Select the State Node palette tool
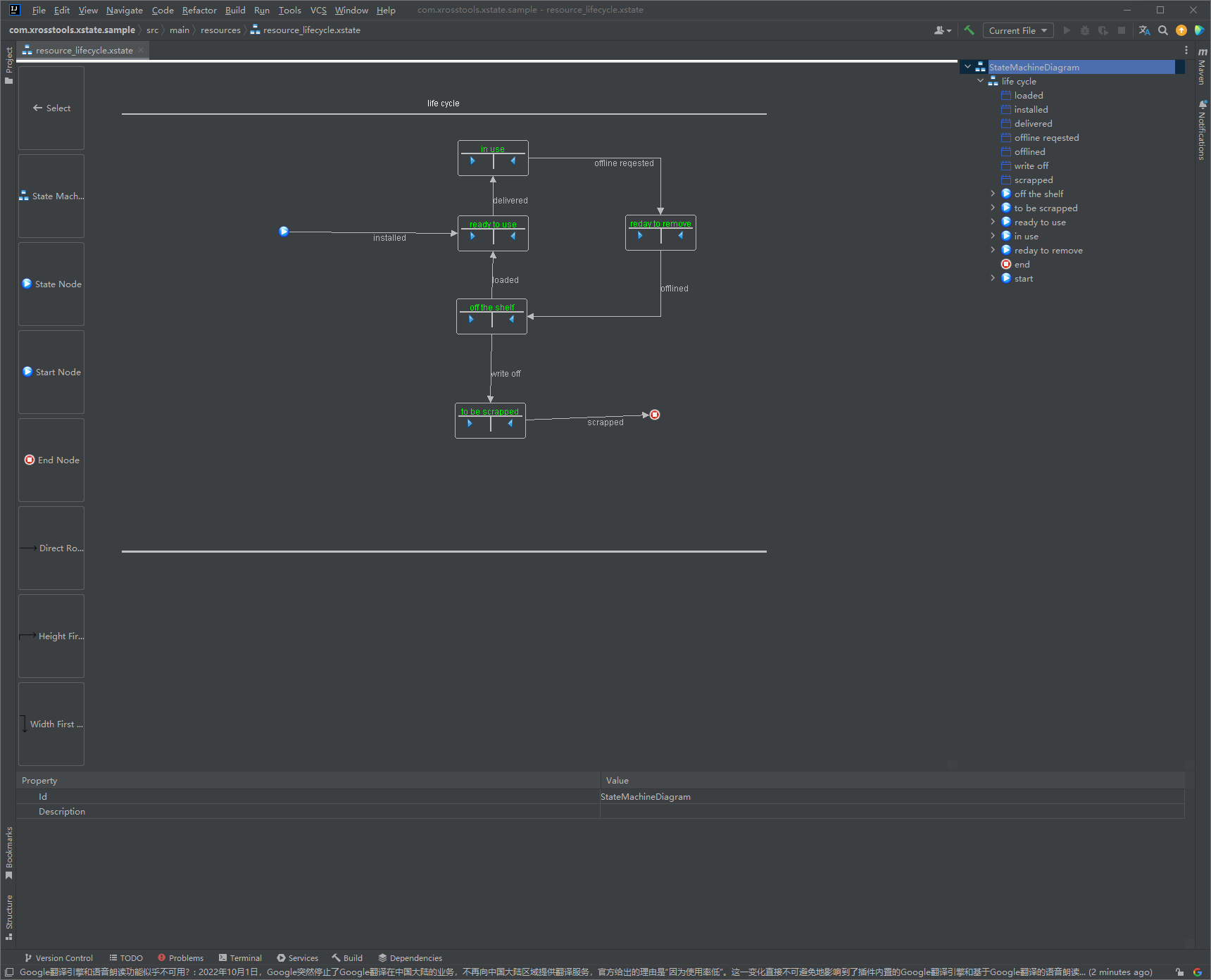 coord(51,284)
